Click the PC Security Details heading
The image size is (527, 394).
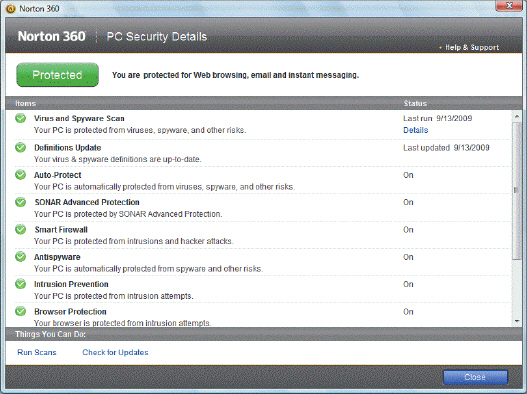[x=157, y=37]
